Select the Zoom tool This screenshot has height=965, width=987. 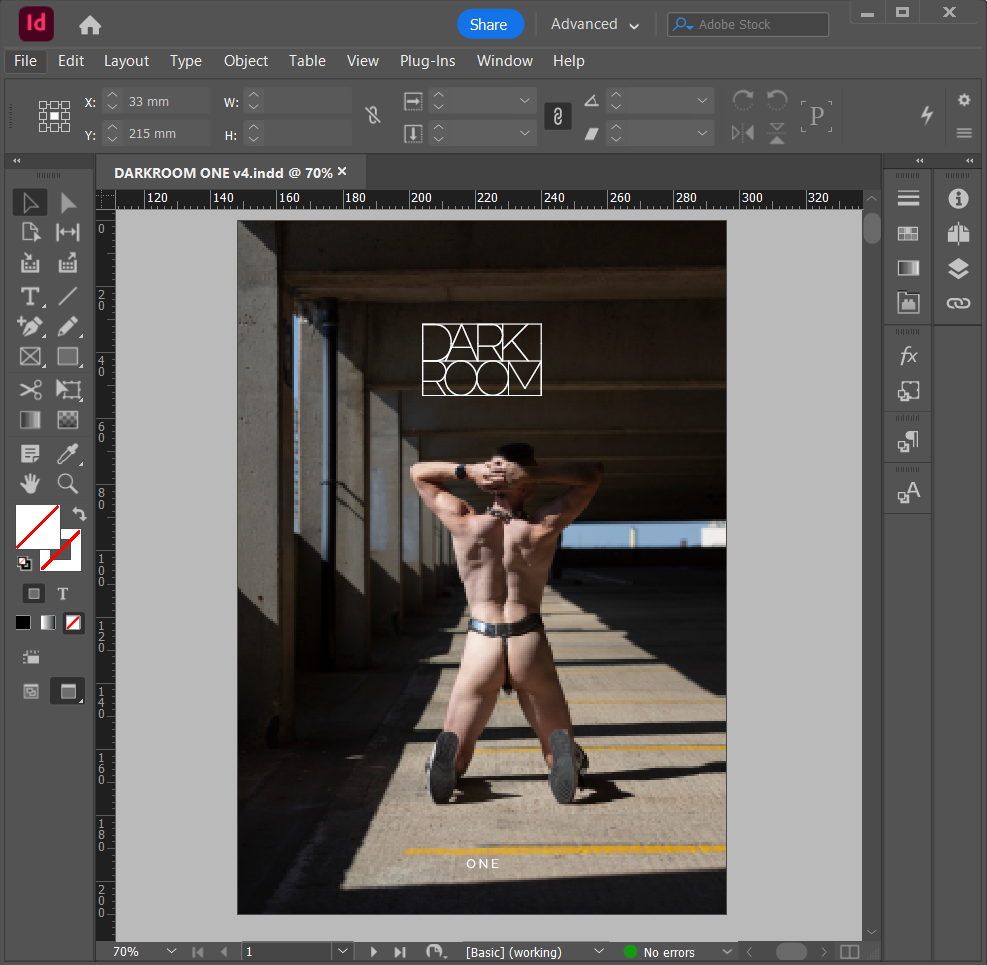point(68,483)
